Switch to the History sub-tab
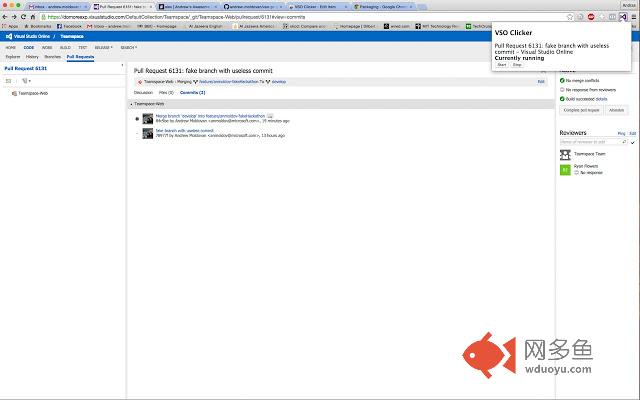 pyautogui.click(x=32, y=57)
